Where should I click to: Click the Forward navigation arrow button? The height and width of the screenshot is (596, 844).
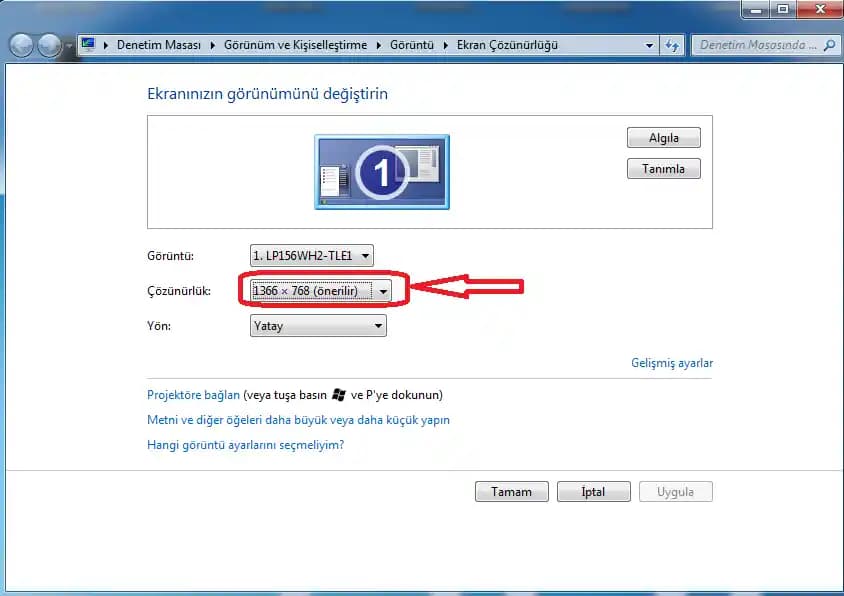48,46
